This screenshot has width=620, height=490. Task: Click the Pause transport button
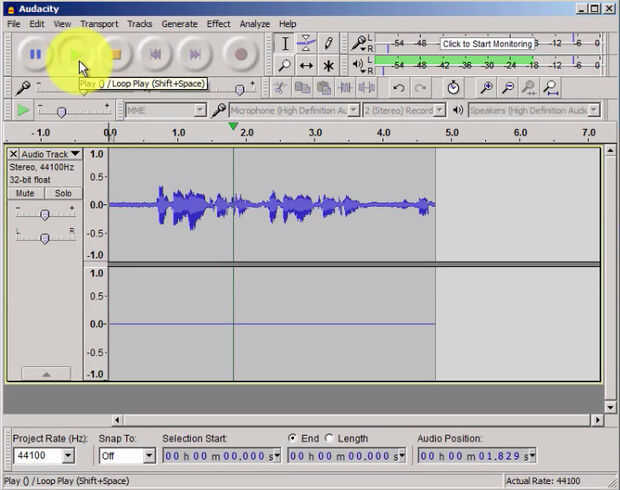pyautogui.click(x=35, y=54)
